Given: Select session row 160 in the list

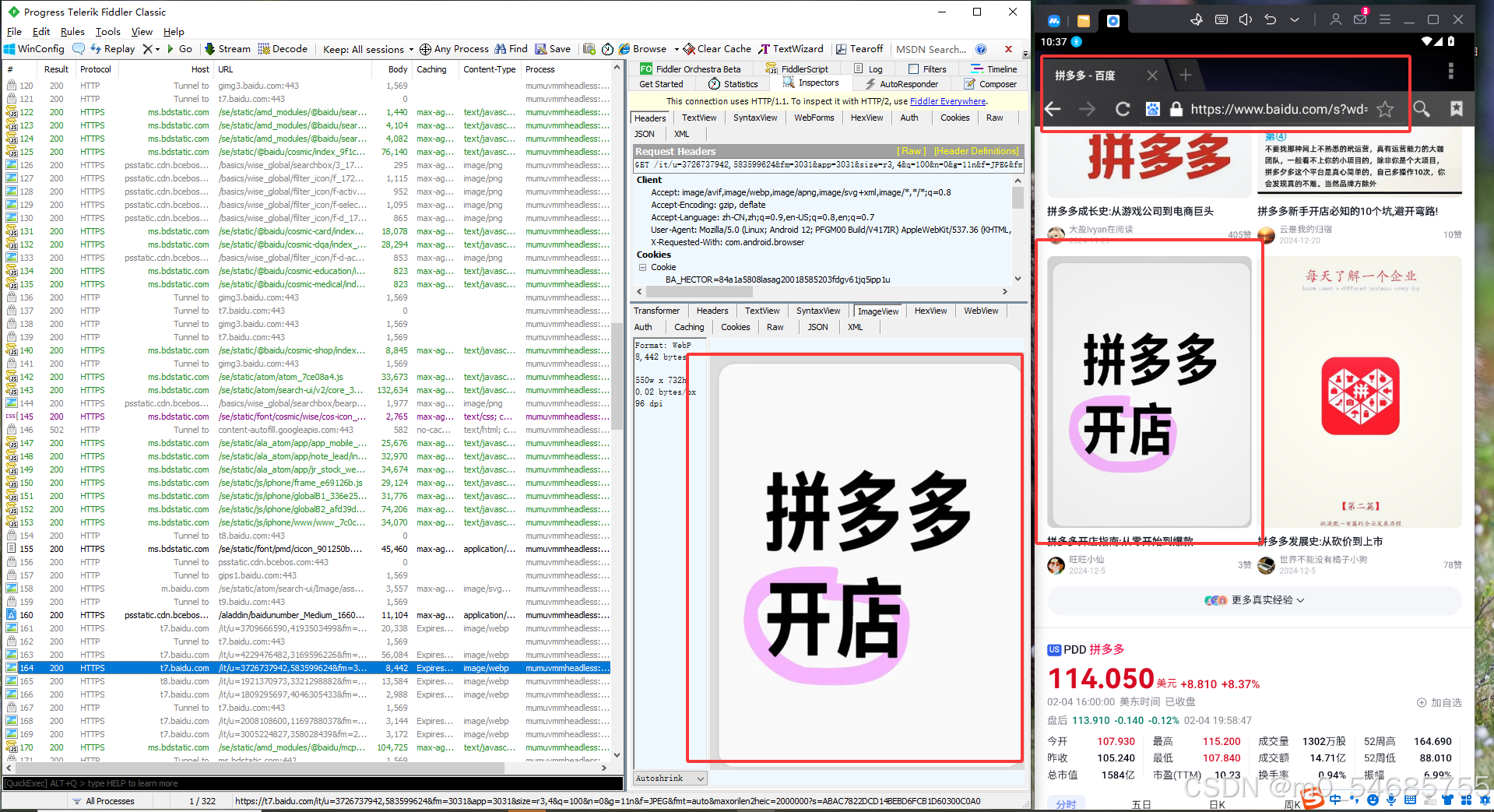Looking at the screenshot, I should pyautogui.click(x=308, y=615).
